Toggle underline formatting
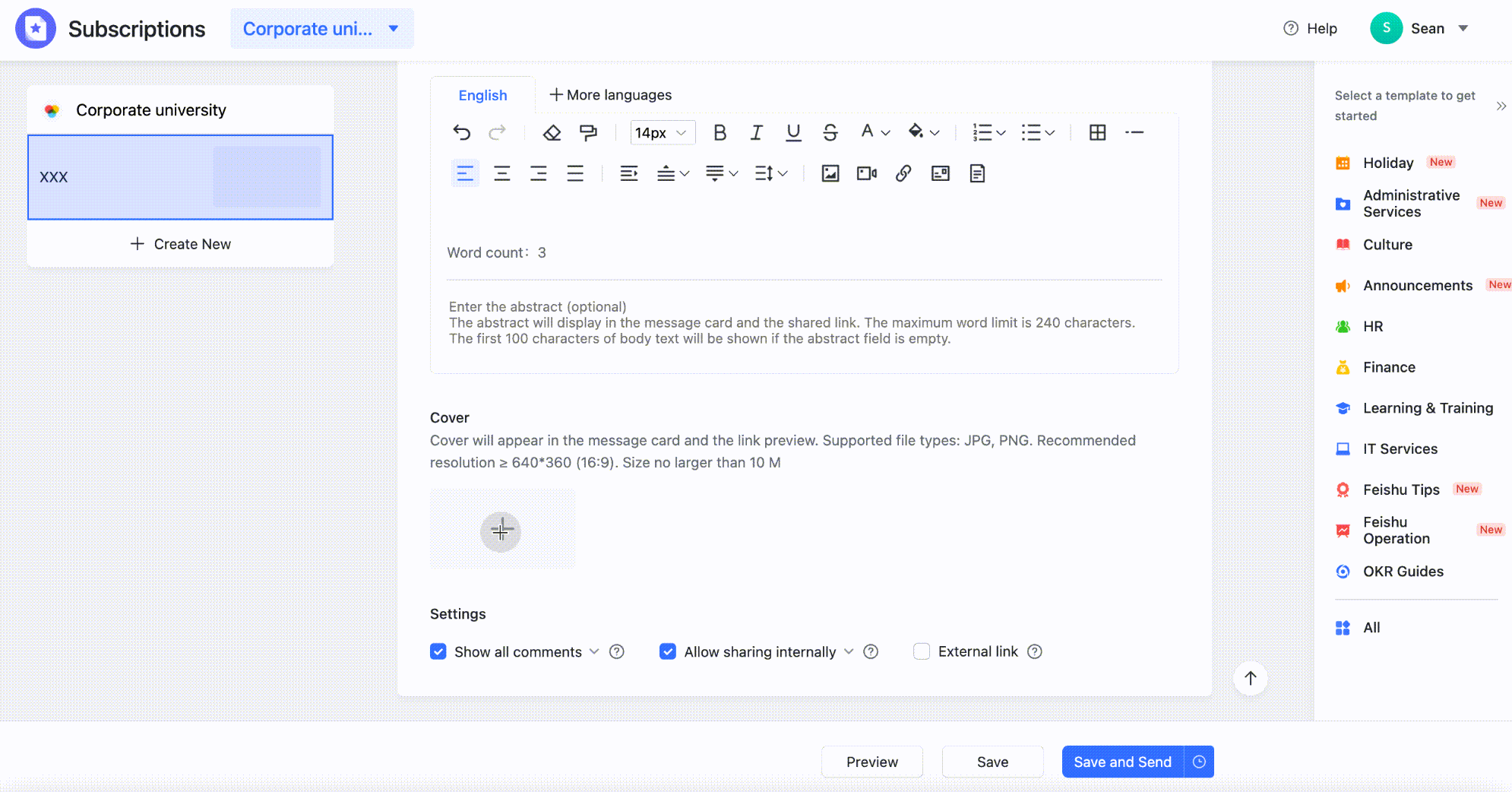1512x792 pixels. pyautogui.click(x=793, y=133)
